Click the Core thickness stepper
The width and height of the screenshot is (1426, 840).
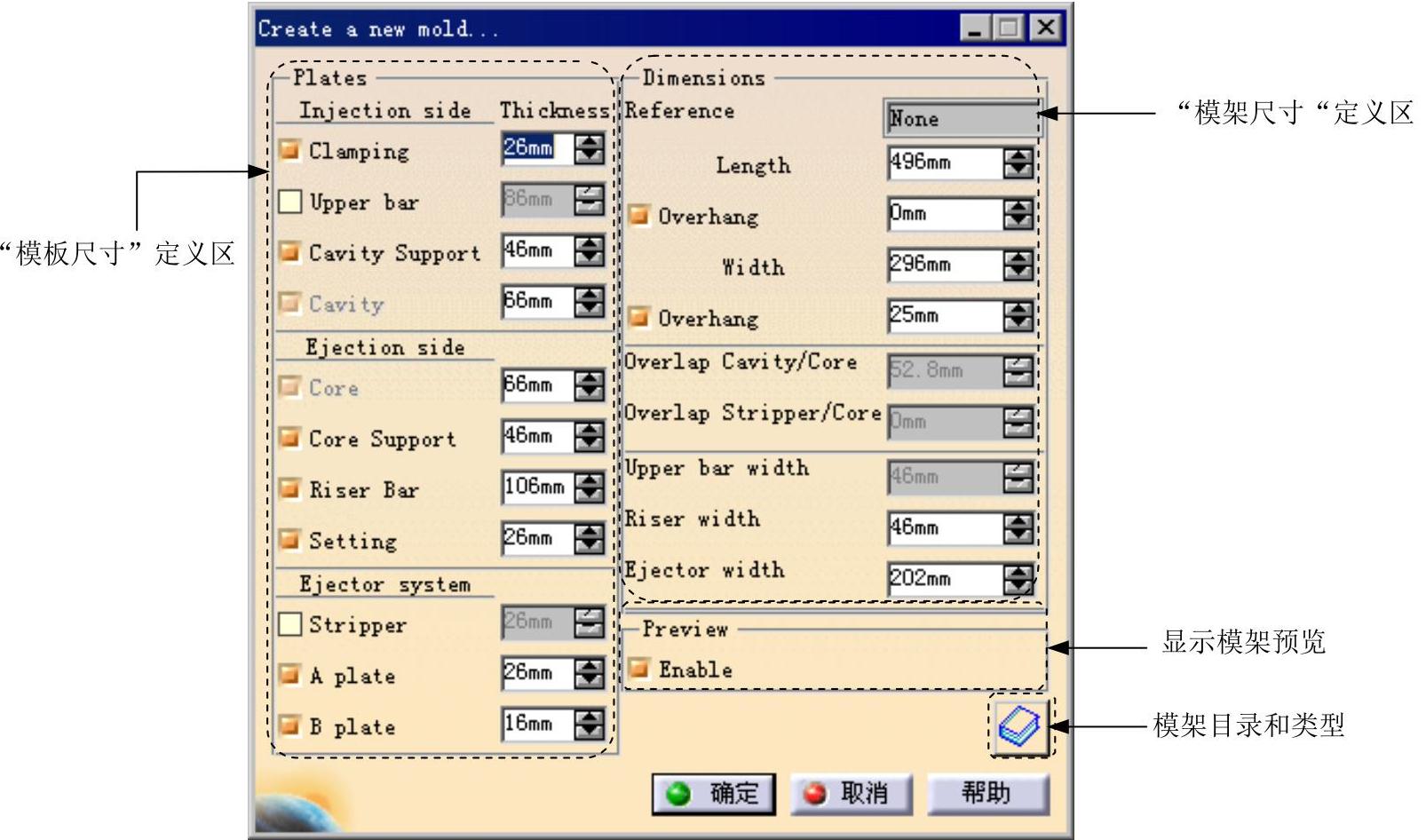589,385
